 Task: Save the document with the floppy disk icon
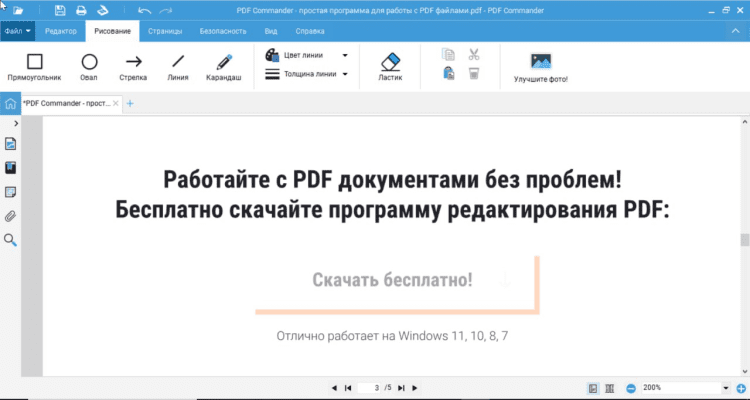coord(60,11)
